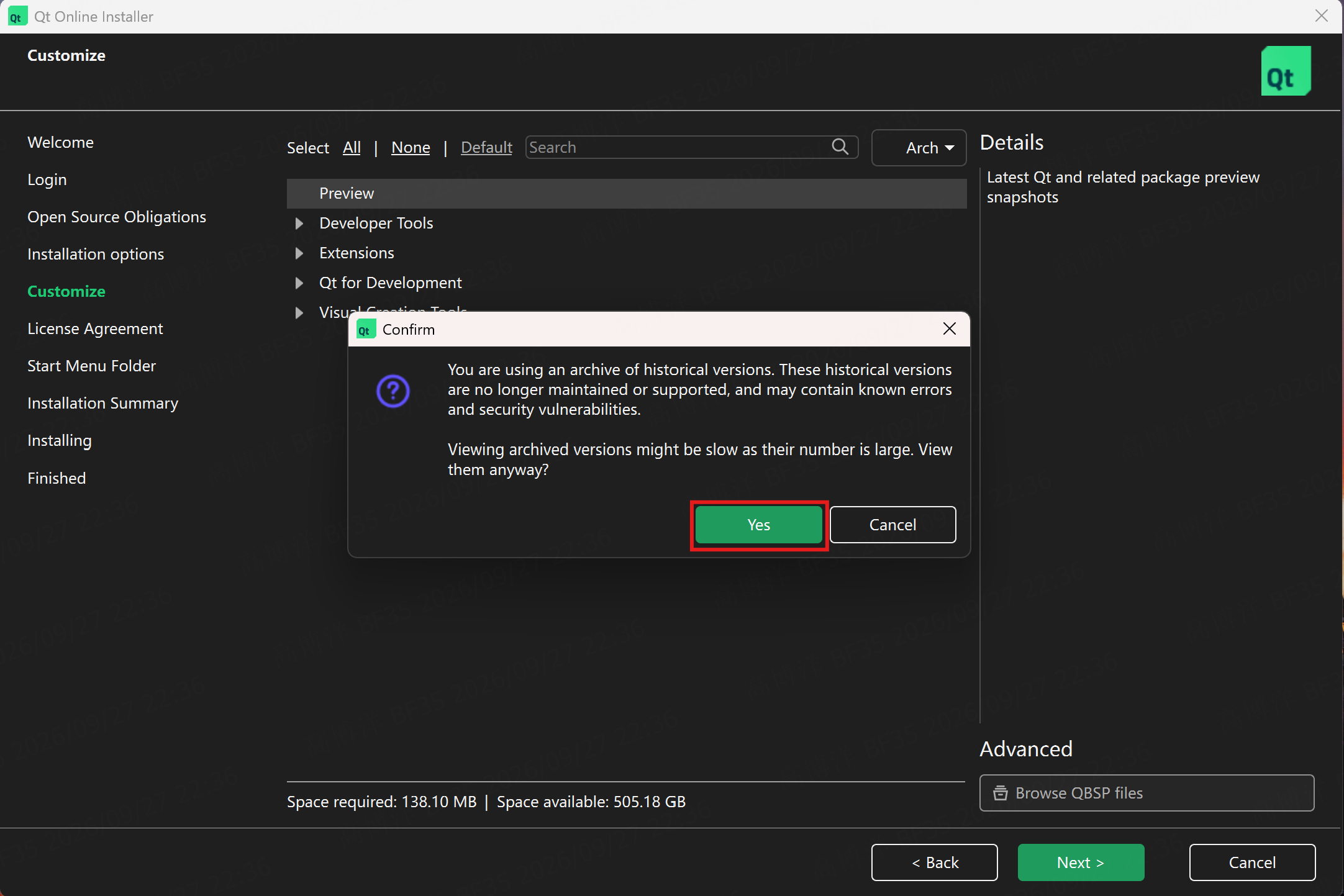
Task: Click the Default selection link
Action: (486, 148)
